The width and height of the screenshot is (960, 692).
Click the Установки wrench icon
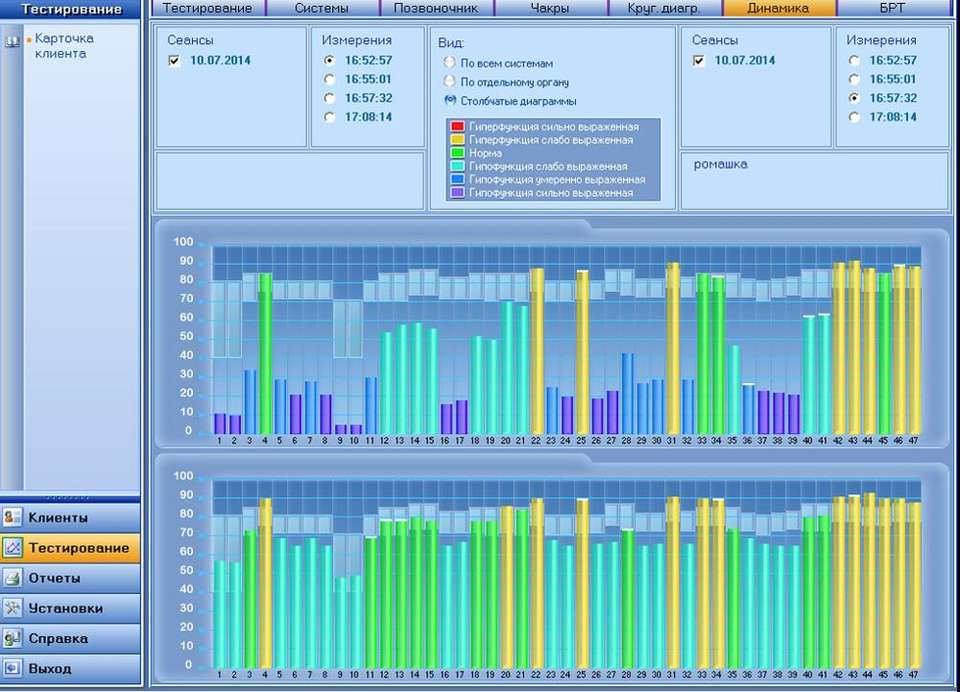click(x=13, y=608)
